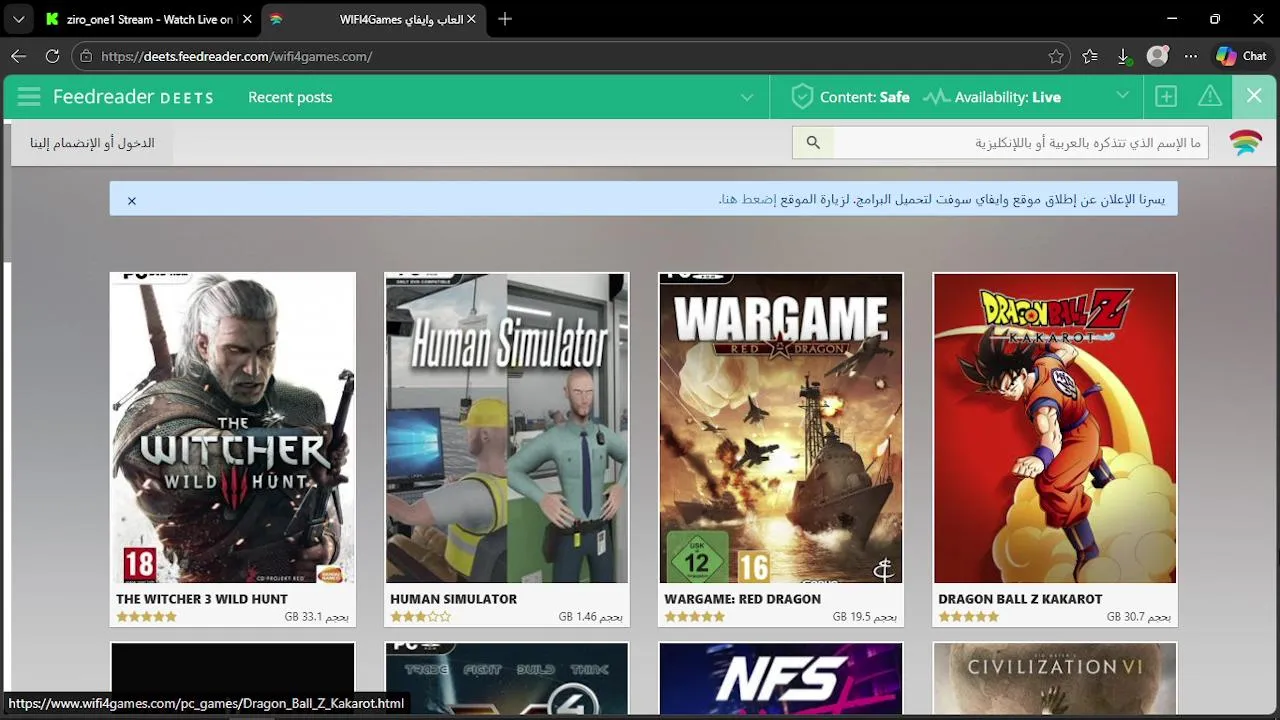The height and width of the screenshot is (720, 1280).
Task: Open The Witcher 3 cover thumbnail
Action: [x=232, y=427]
